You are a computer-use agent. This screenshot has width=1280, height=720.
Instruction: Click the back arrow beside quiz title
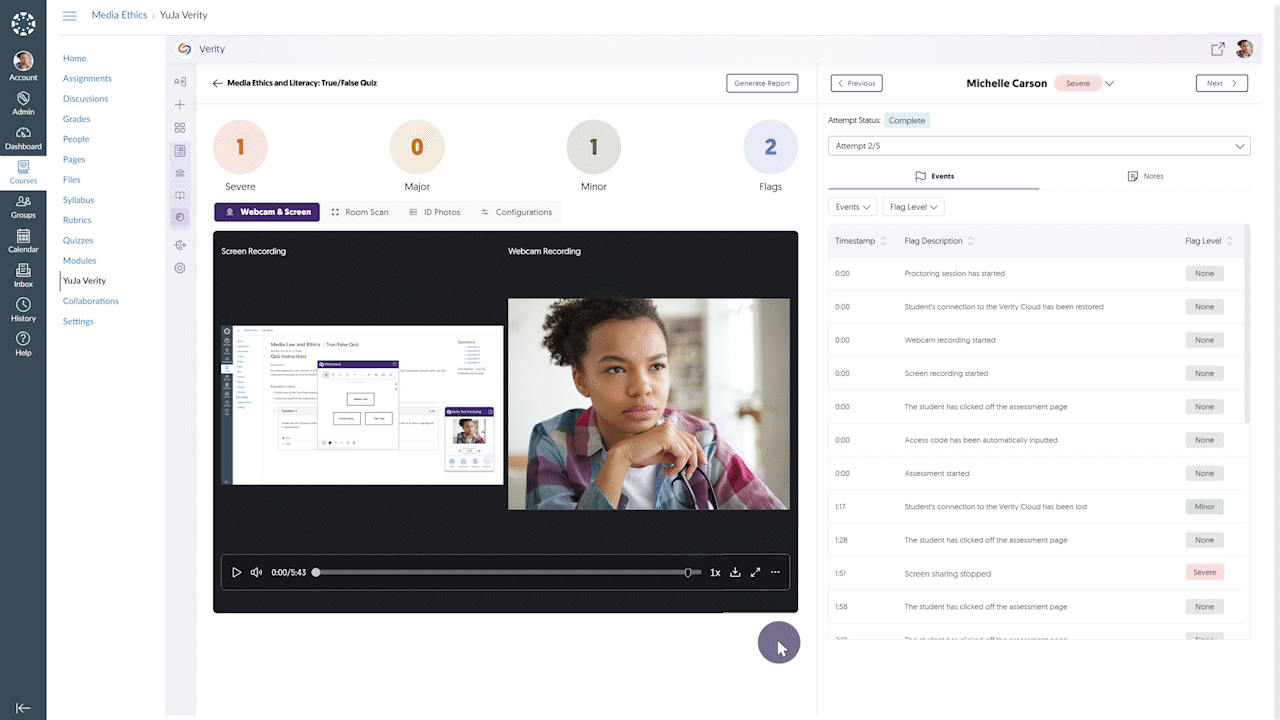217,84
